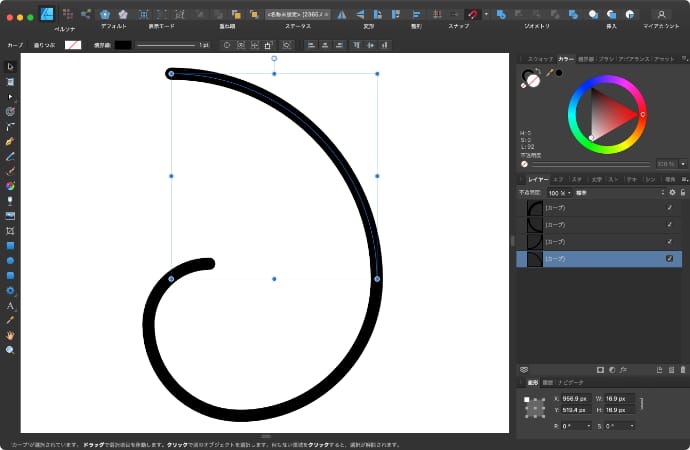Image resolution: width=690 pixels, height=450 pixels.
Task: Activate the Move tool arrow
Action: [x=10, y=66]
